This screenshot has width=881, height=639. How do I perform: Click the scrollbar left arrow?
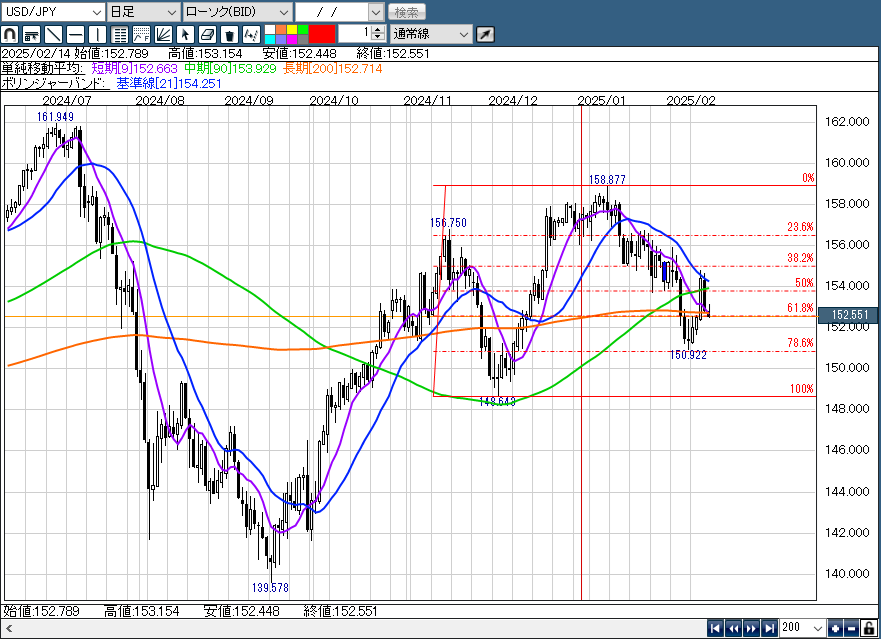[x=8, y=628]
